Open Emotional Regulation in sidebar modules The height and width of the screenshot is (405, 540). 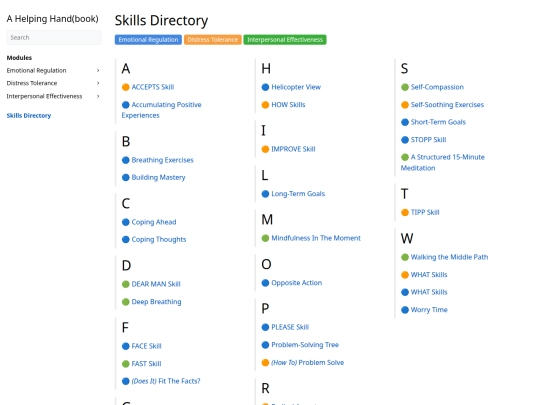pyautogui.click(x=36, y=71)
